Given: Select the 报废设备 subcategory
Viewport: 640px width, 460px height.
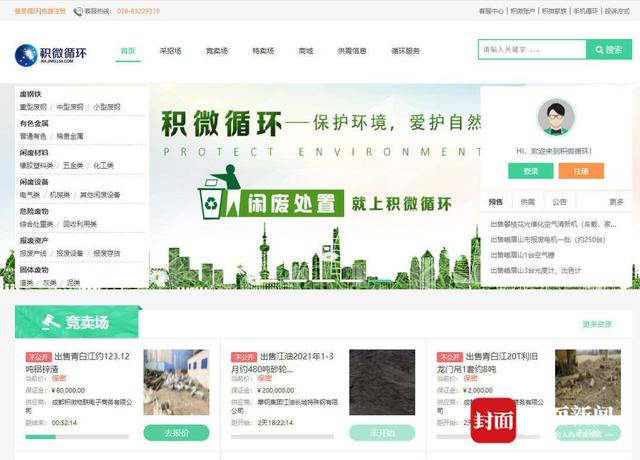Looking at the screenshot, I should [x=70, y=253].
